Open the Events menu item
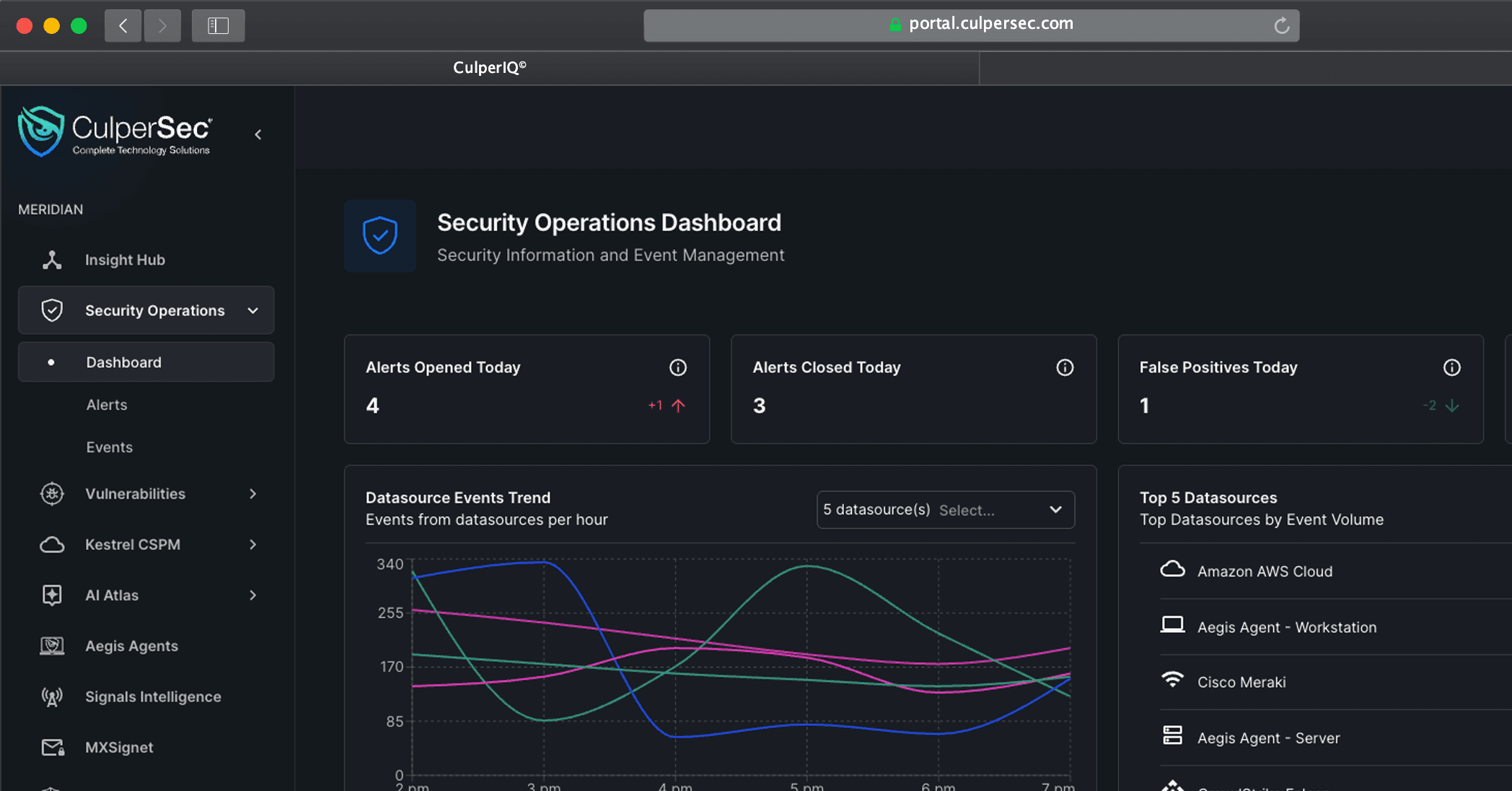Image resolution: width=1512 pixels, height=791 pixels. pos(110,447)
